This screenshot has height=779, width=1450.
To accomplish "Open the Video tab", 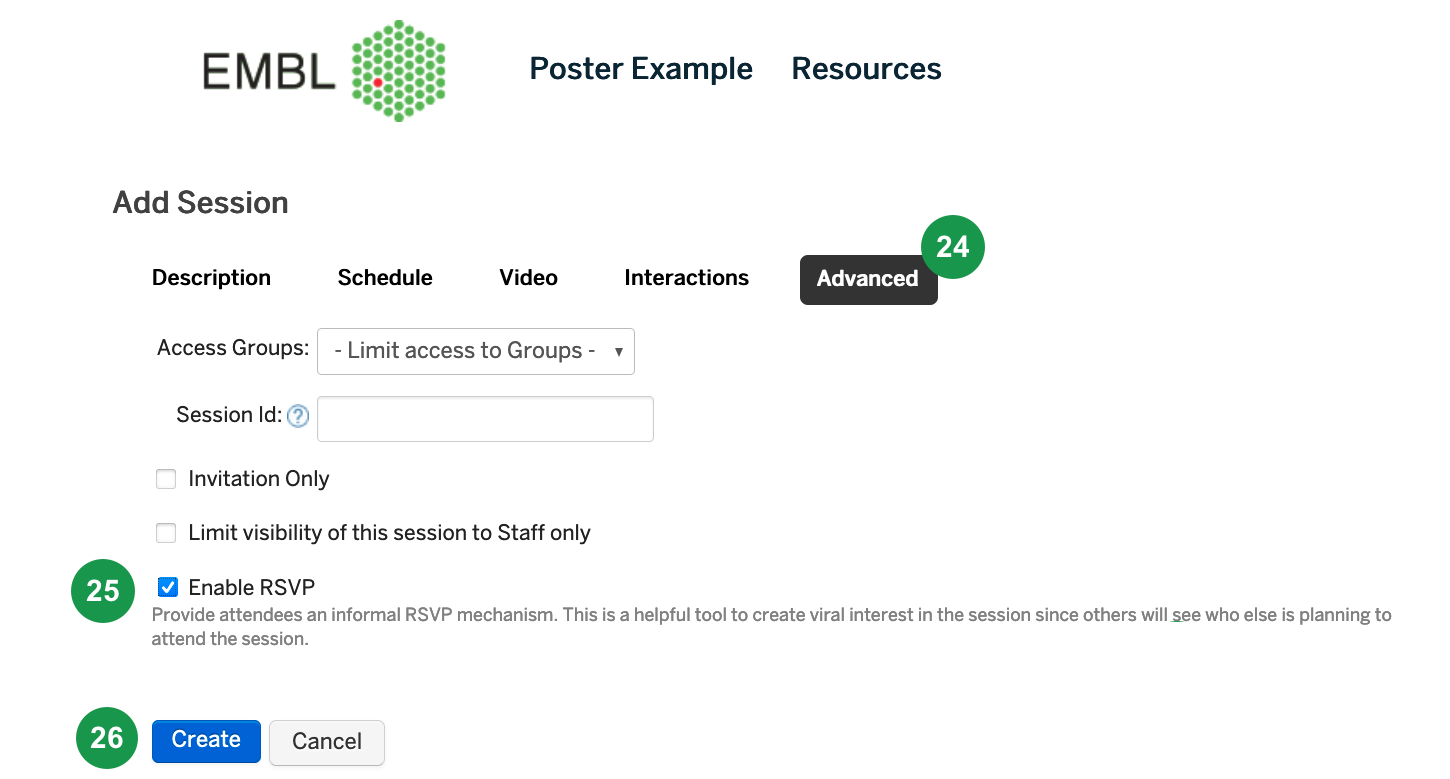I will click(528, 278).
